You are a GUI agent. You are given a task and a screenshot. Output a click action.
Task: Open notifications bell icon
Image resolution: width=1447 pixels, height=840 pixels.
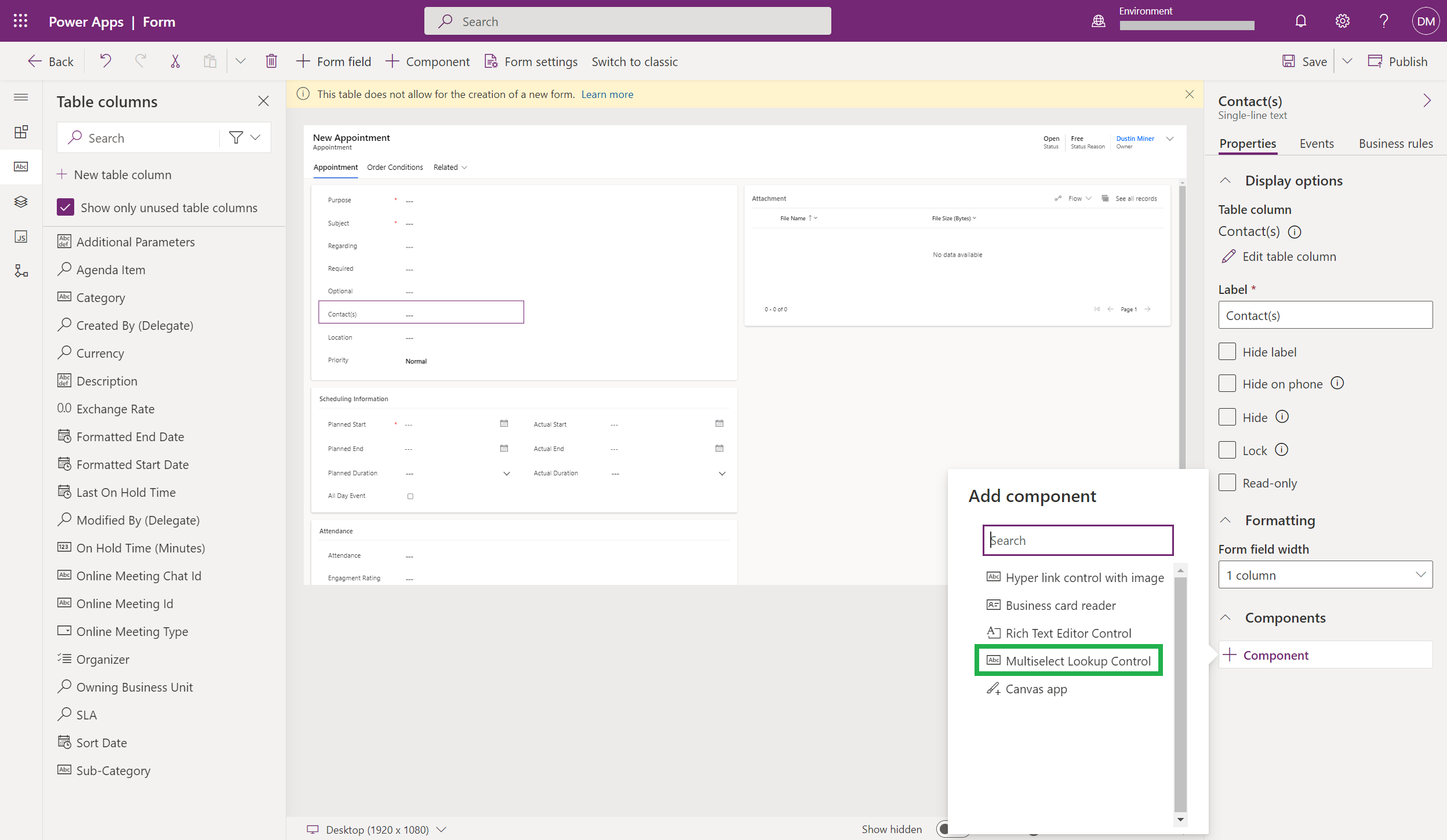[1301, 21]
